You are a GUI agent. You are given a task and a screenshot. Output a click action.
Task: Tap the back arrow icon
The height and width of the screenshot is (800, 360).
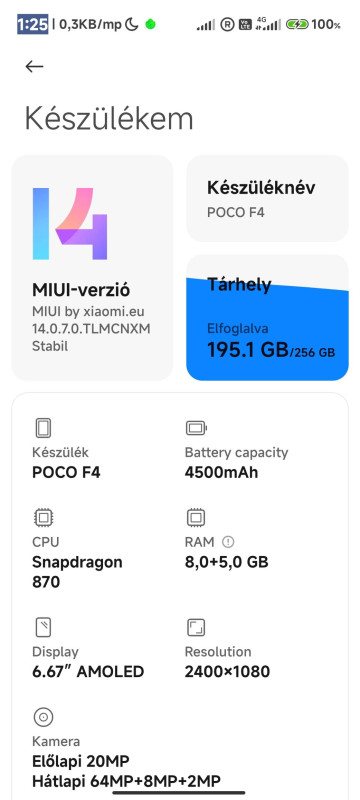tap(34, 66)
